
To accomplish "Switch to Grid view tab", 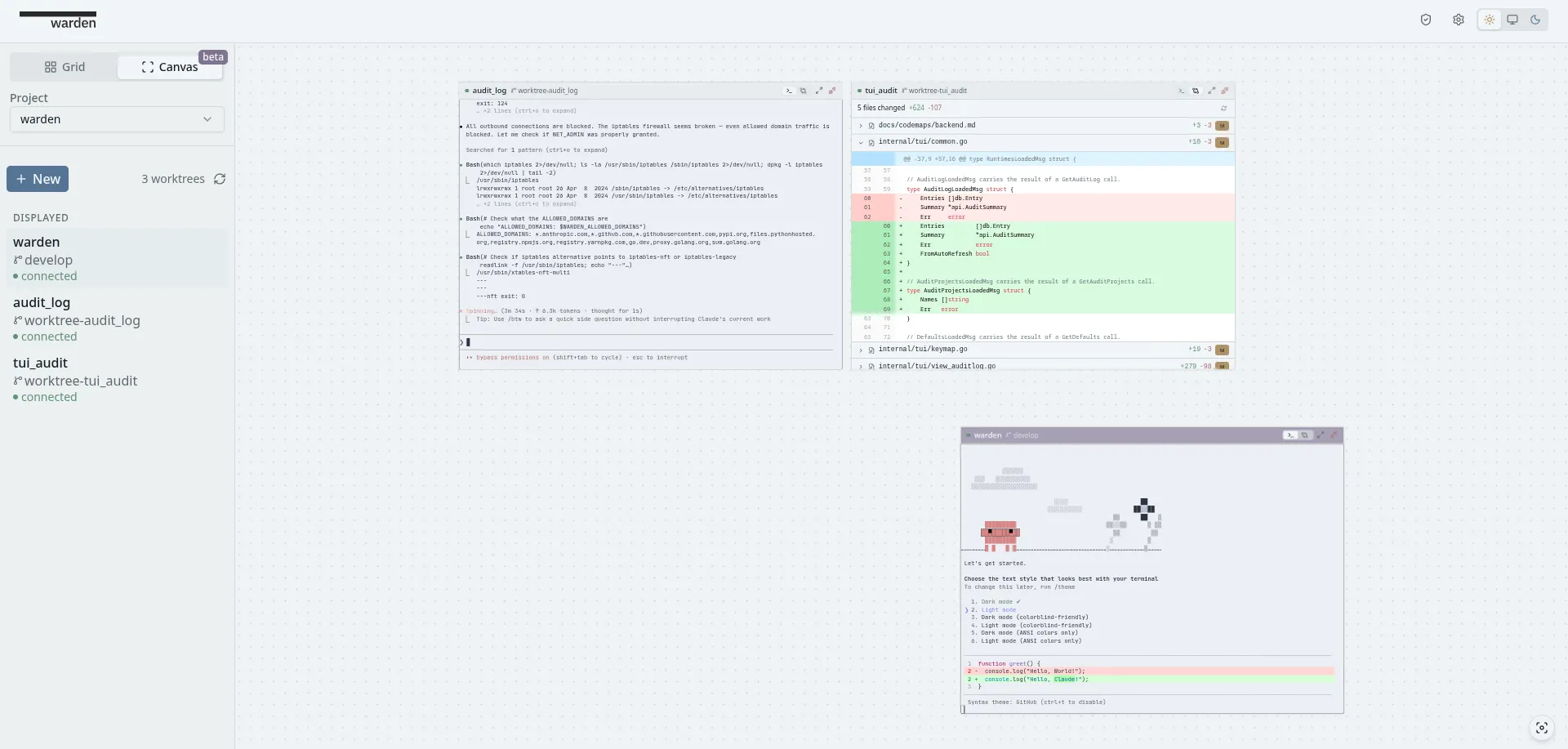I will [65, 67].
